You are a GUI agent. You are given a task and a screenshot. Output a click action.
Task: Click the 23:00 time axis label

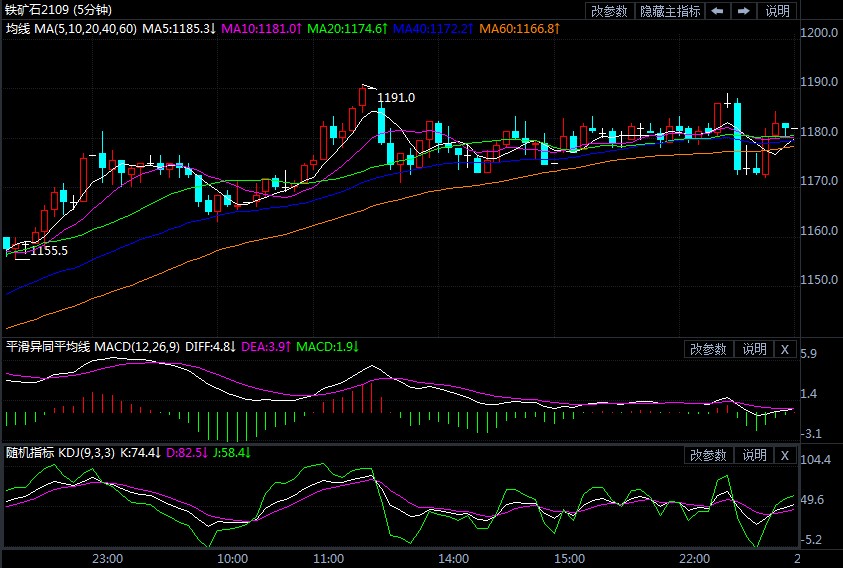tap(107, 558)
